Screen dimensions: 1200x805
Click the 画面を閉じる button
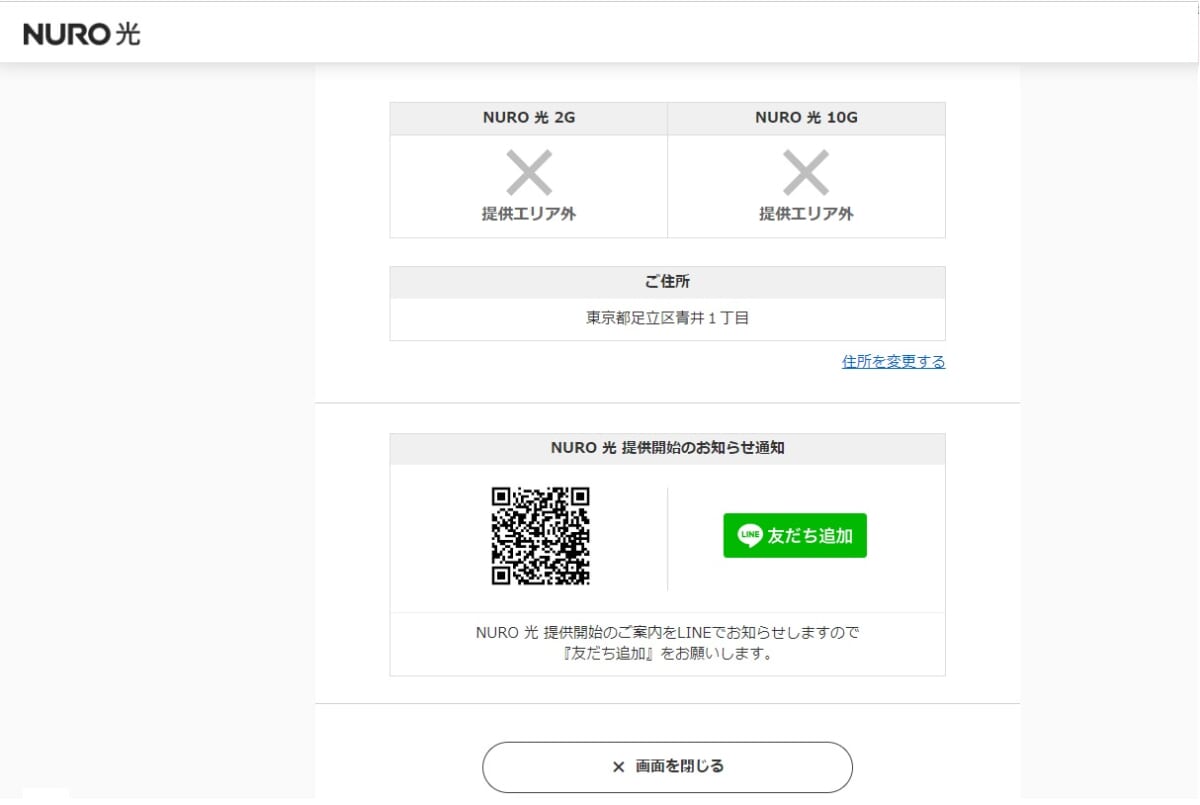[x=667, y=767]
